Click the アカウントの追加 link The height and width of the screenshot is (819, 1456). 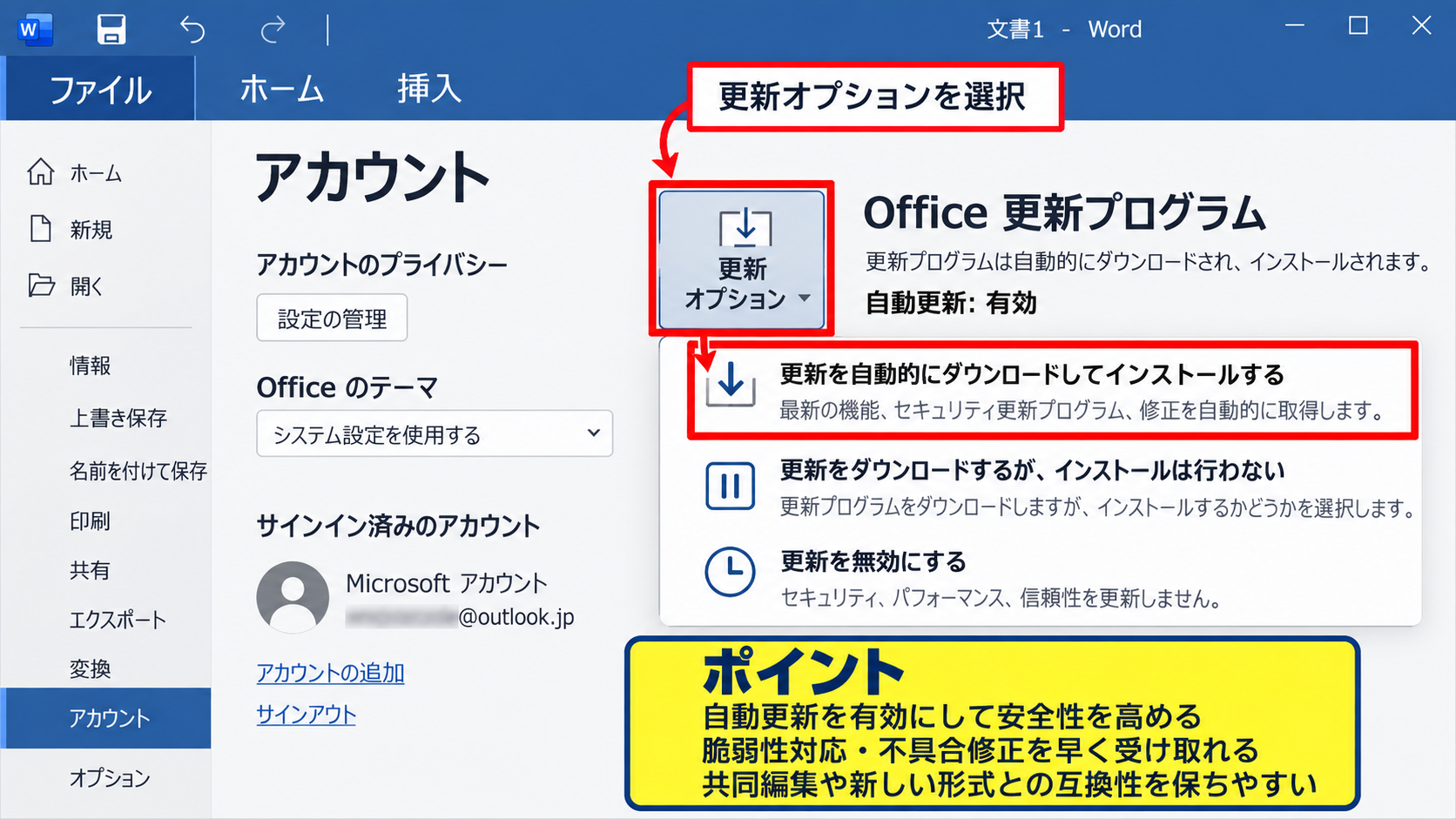(x=330, y=673)
